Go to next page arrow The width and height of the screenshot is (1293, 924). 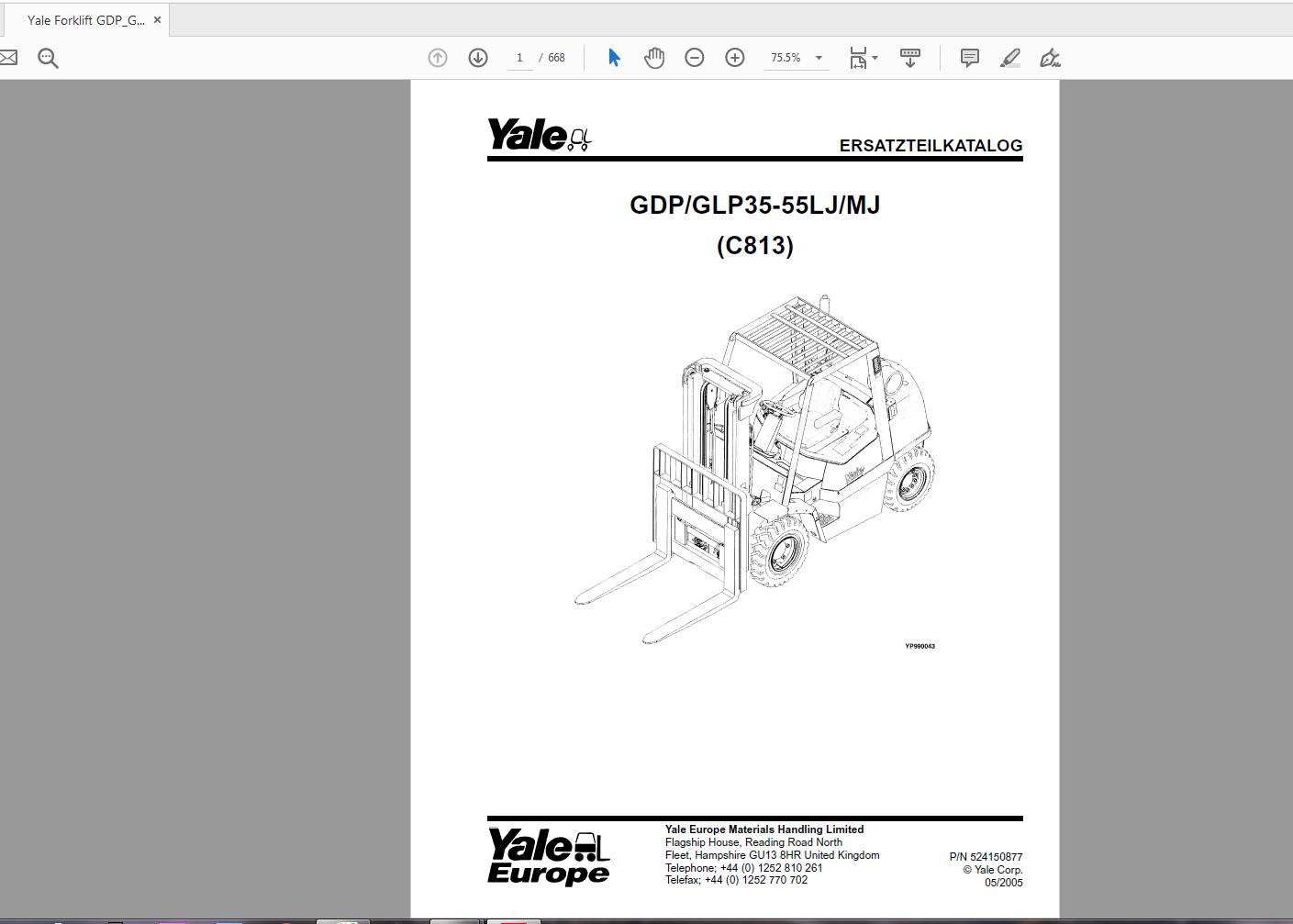click(478, 58)
